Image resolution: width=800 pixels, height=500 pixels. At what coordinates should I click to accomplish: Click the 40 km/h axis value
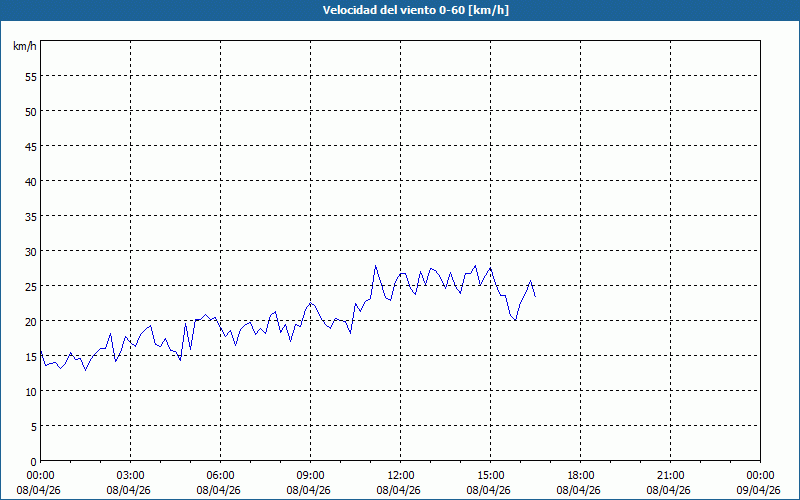click(30, 181)
